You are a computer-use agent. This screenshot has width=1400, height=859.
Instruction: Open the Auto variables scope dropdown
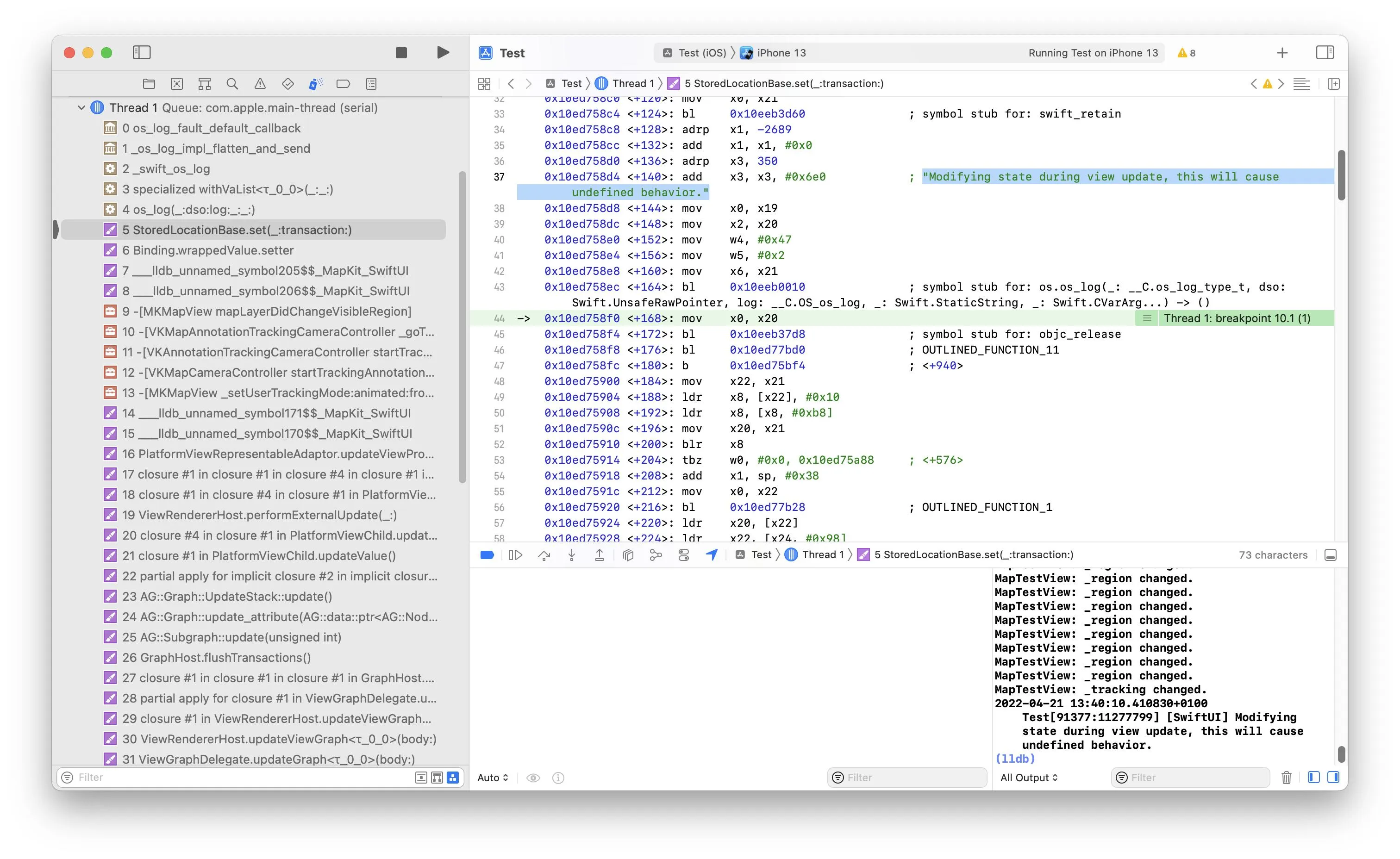coord(493,777)
